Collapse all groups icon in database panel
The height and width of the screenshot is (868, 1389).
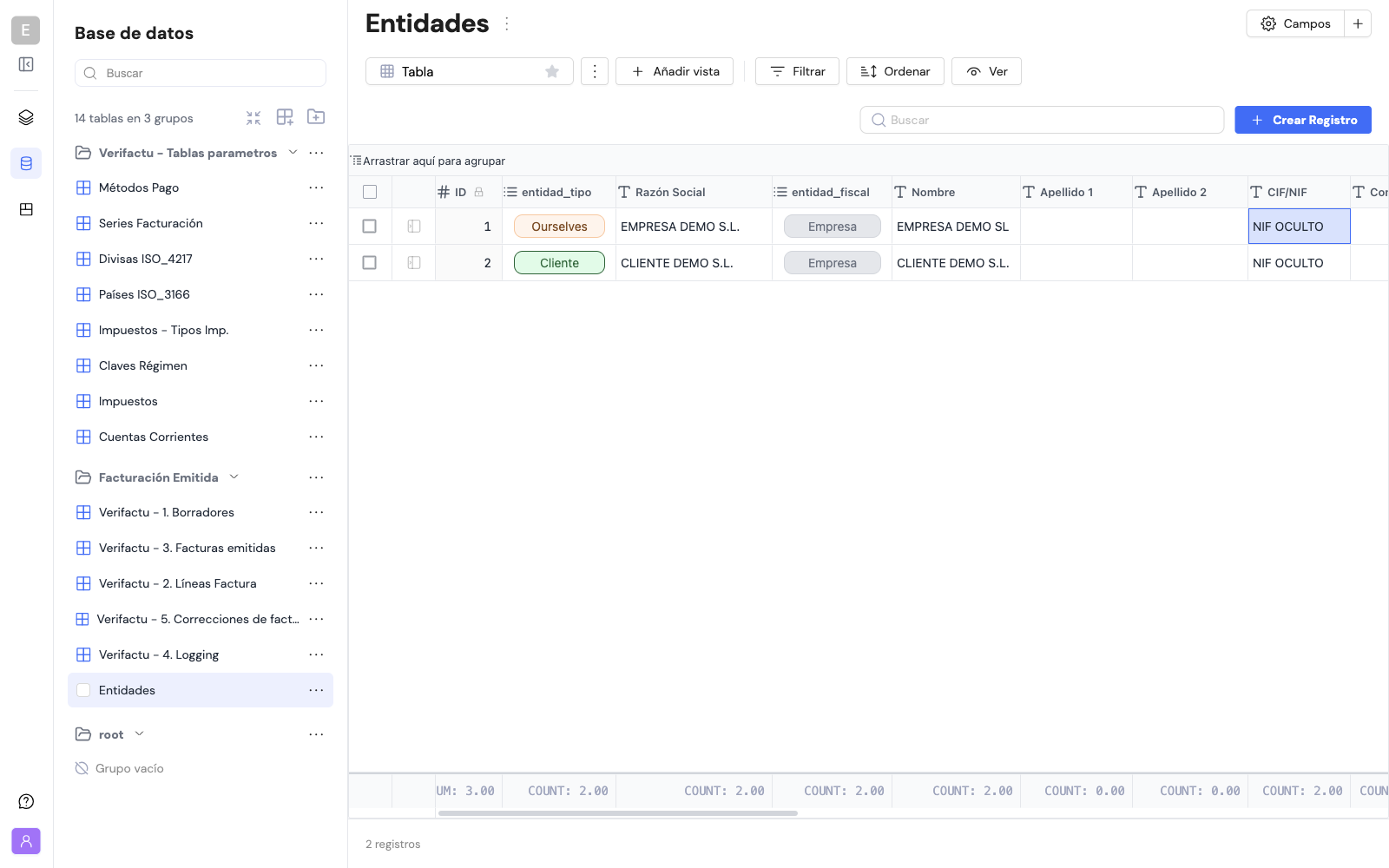point(253,118)
